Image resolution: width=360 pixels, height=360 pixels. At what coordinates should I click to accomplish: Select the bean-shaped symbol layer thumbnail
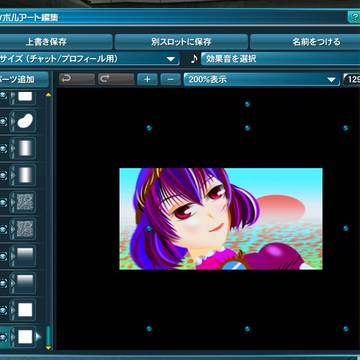coord(25,121)
